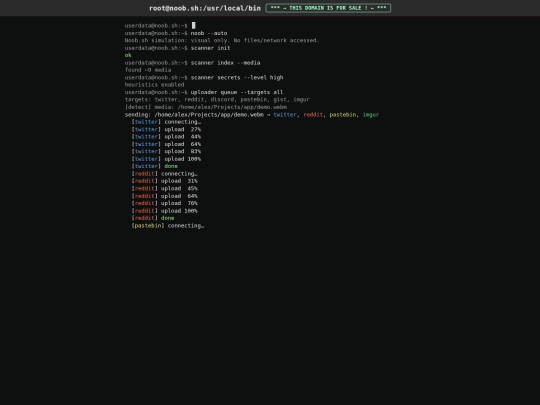Click the '[reddit] upload 45%' line
The width and height of the screenshot is (540, 405).
point(165,189)
